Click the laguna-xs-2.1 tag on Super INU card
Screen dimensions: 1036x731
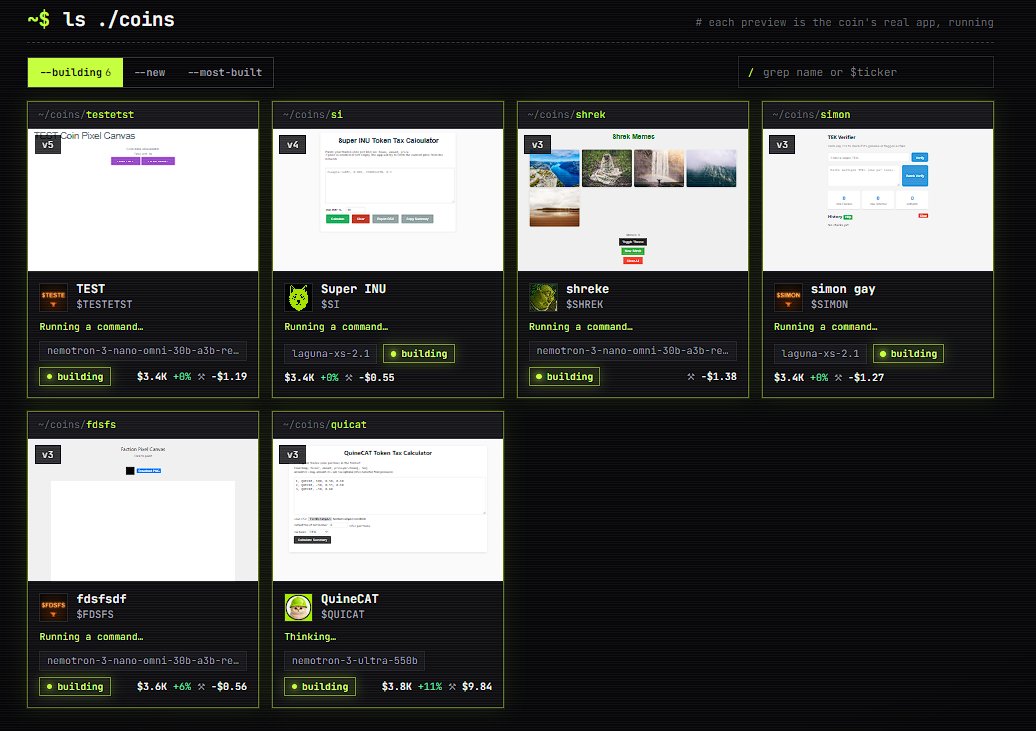tap(331, 354)
